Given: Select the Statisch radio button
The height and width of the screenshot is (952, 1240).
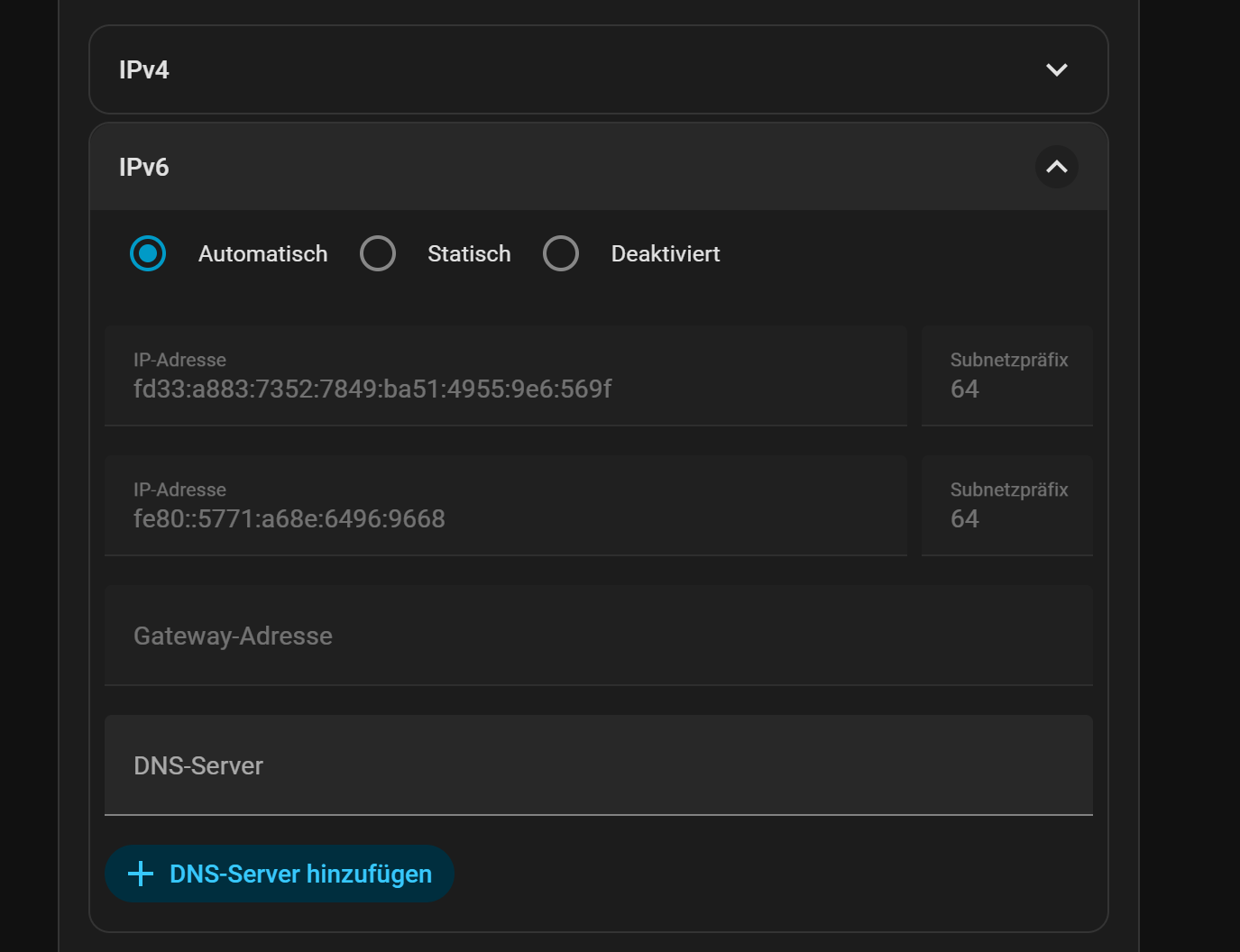Looking at the screenshot, I should point(378,254).
